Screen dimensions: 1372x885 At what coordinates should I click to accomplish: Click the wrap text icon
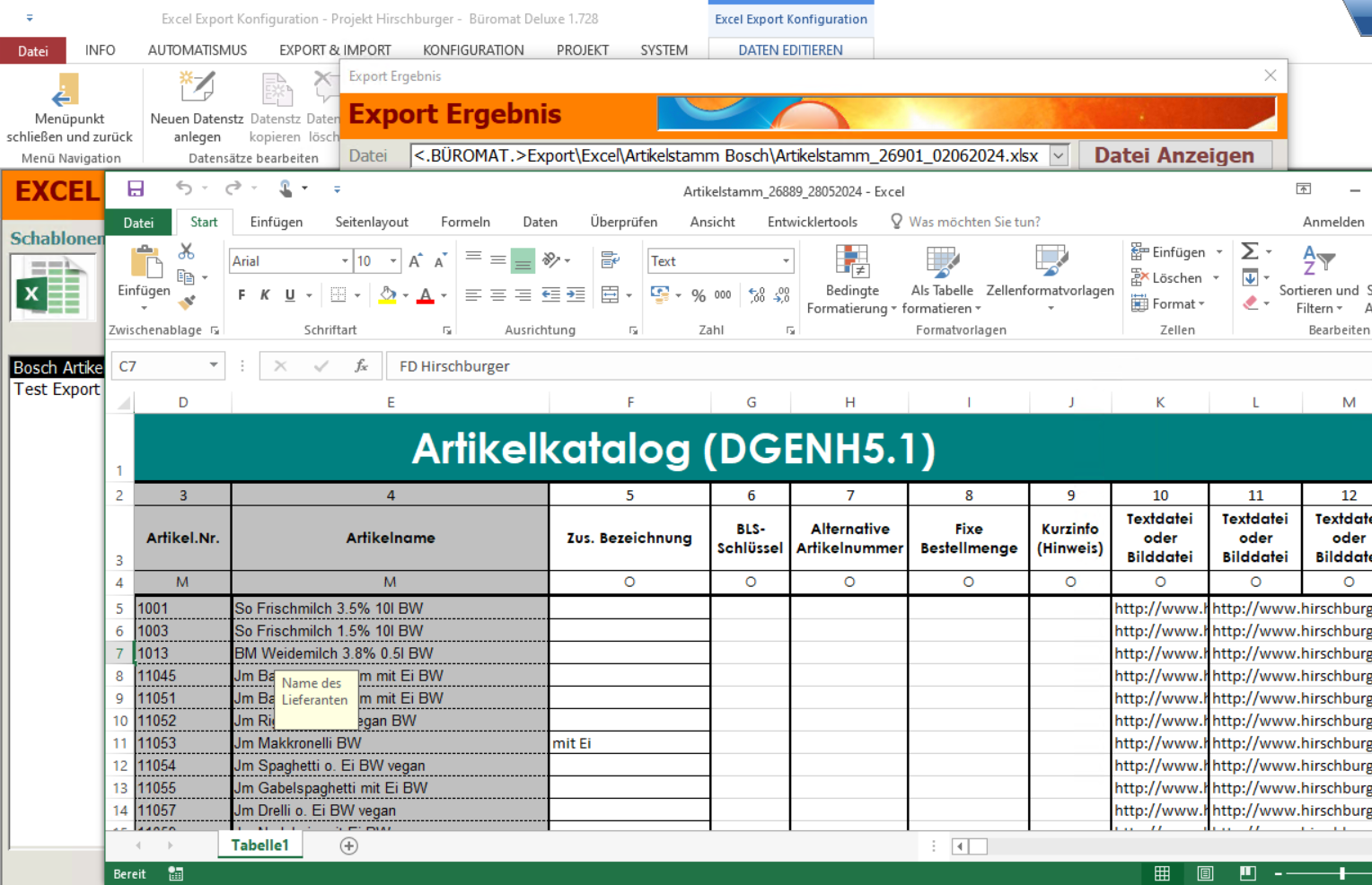point(610,260)
